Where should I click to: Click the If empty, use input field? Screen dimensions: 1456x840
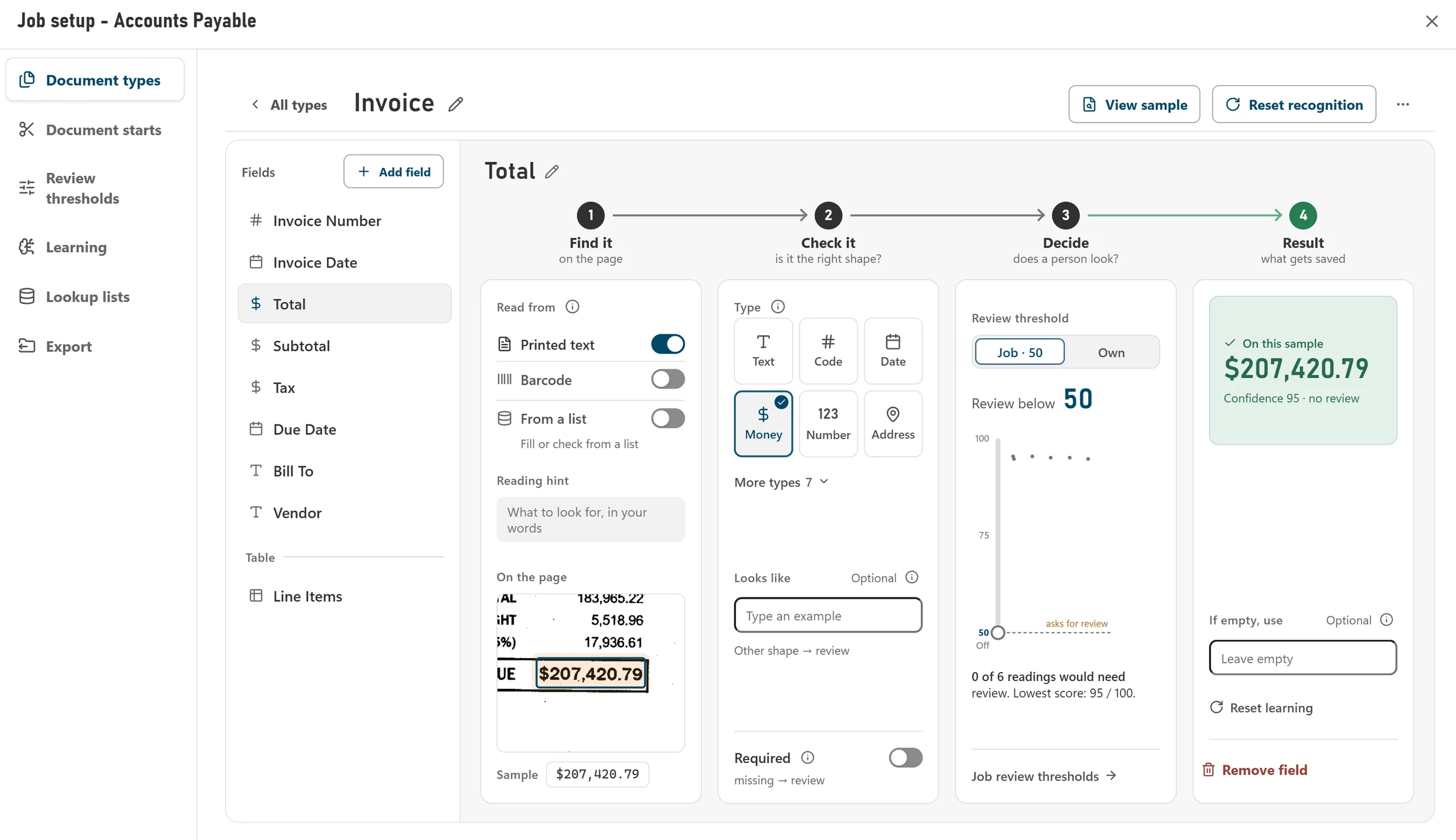[x=1303, y=658]
